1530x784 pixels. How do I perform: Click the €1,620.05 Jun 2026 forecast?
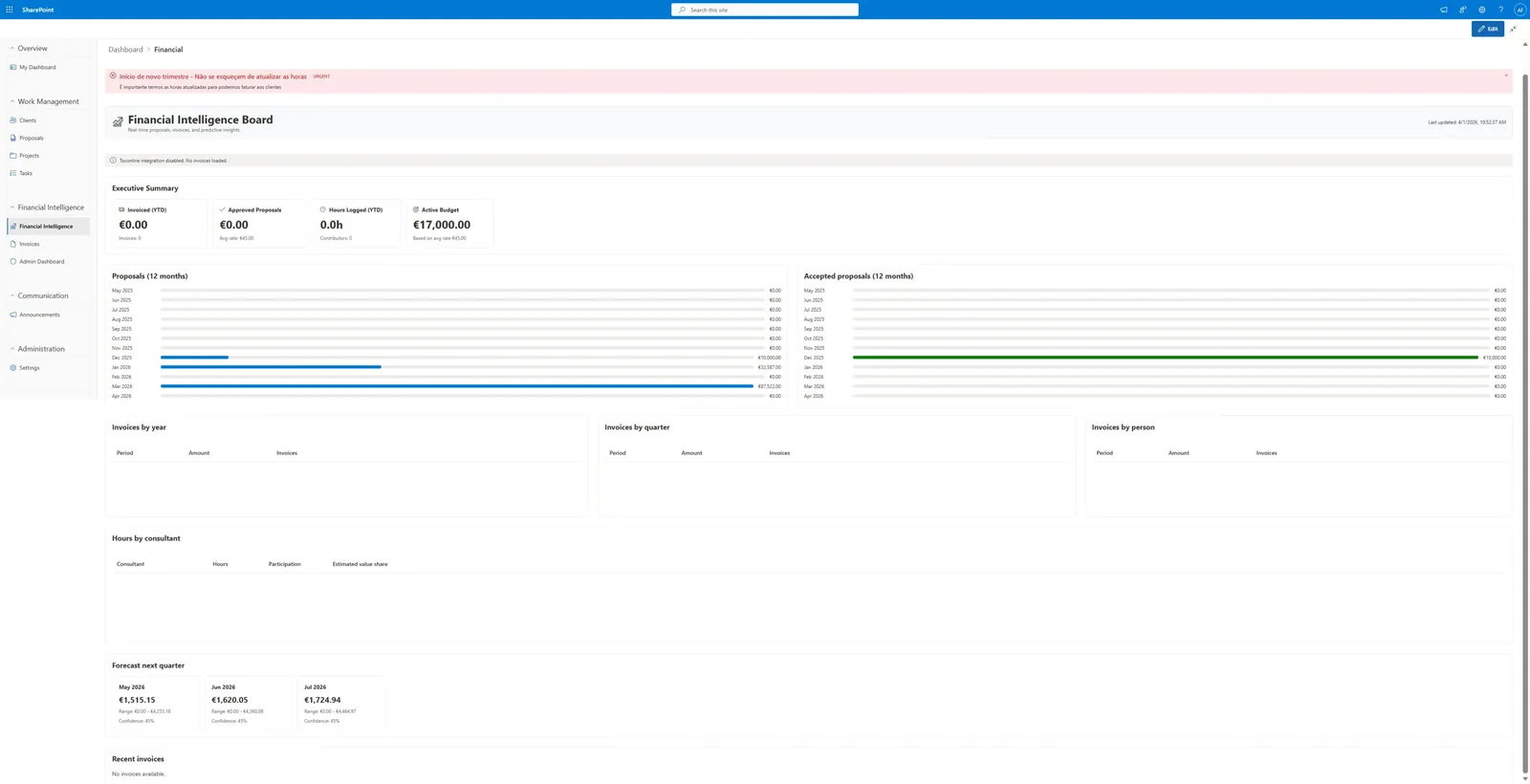pyautogui.click(x=229, y=700)
